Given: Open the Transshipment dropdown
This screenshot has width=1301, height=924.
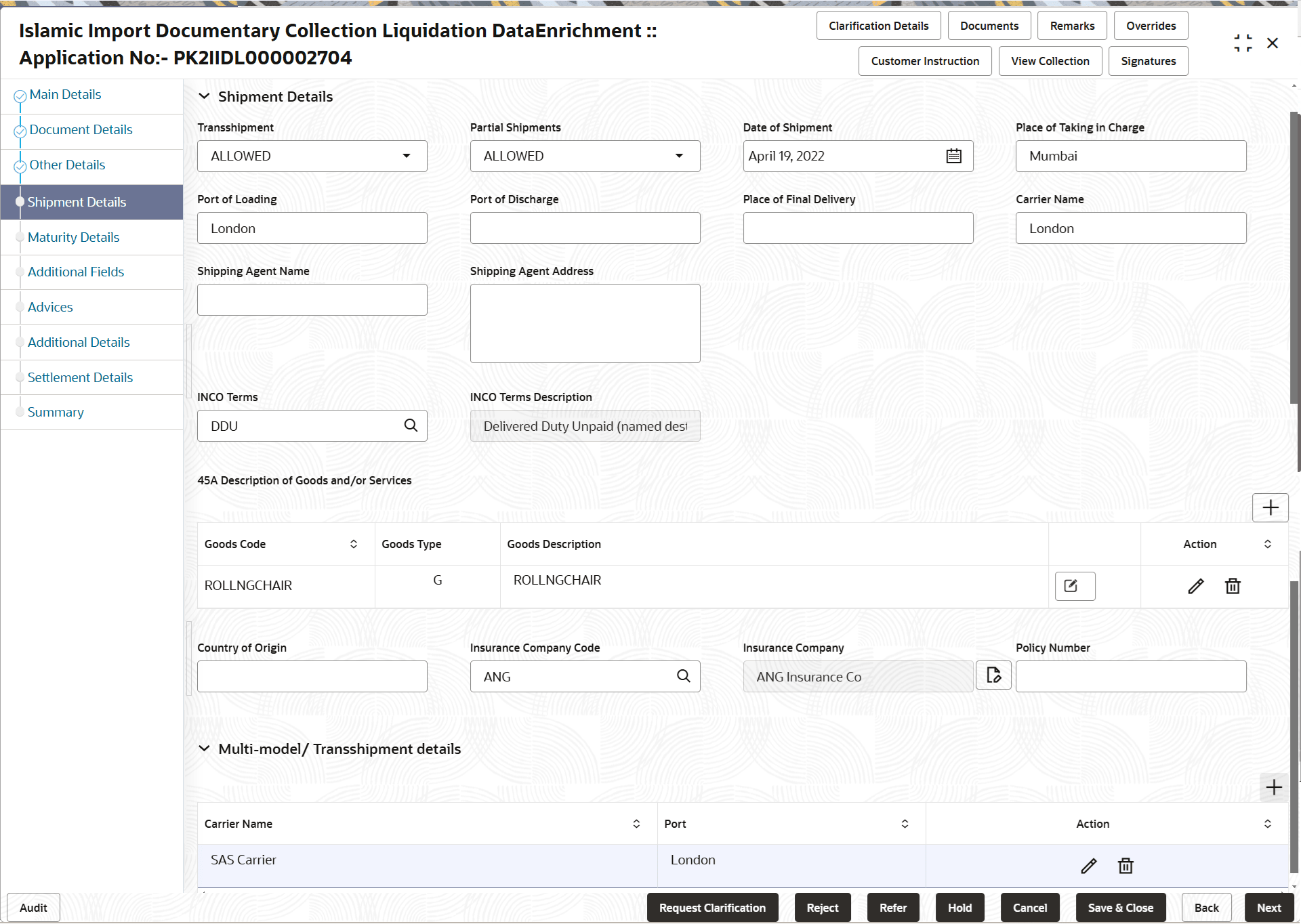Looking at the screenshot, I should (406, 156).
